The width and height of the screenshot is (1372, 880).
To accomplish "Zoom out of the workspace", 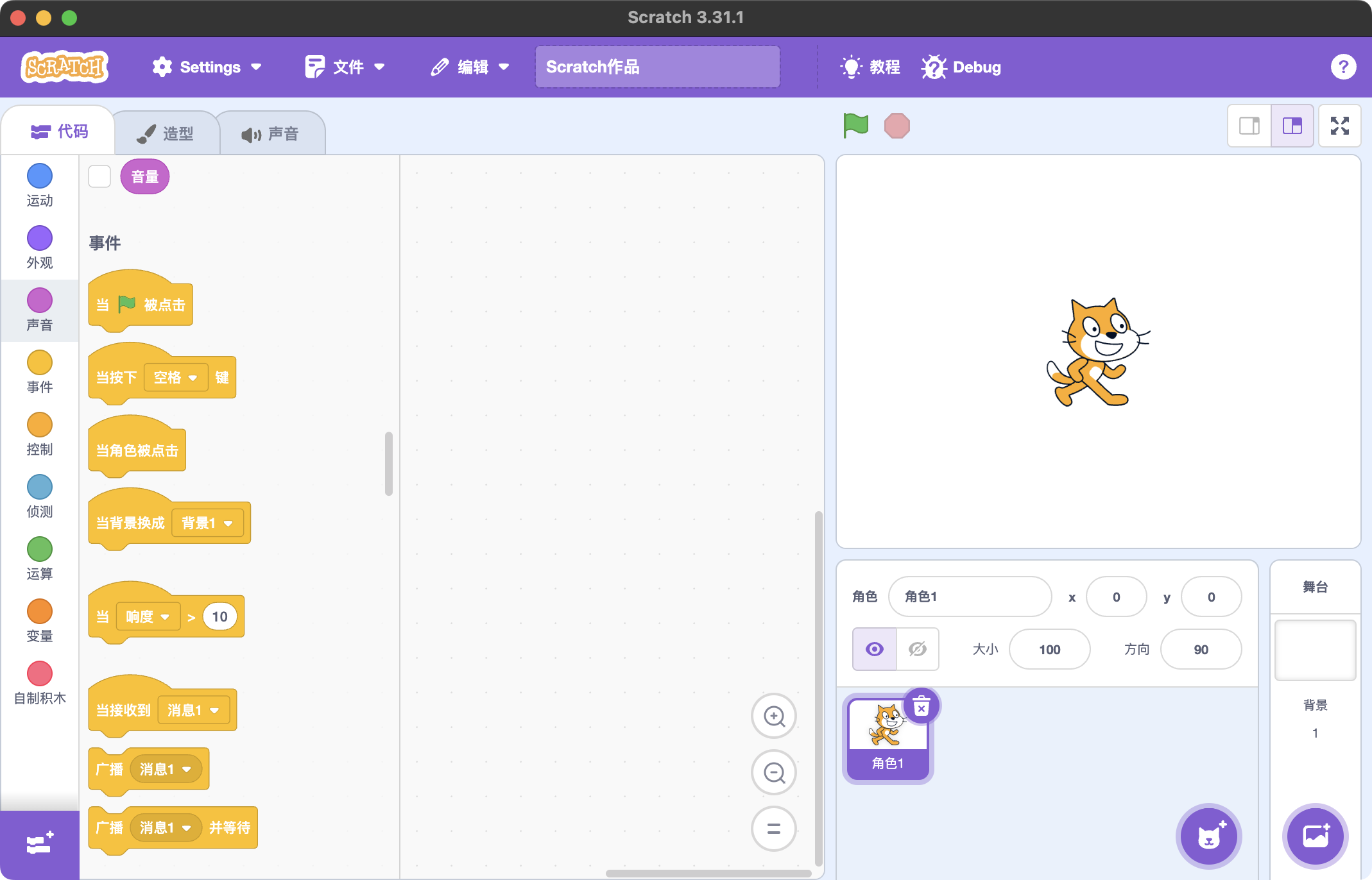I will (x=774, y=772).
